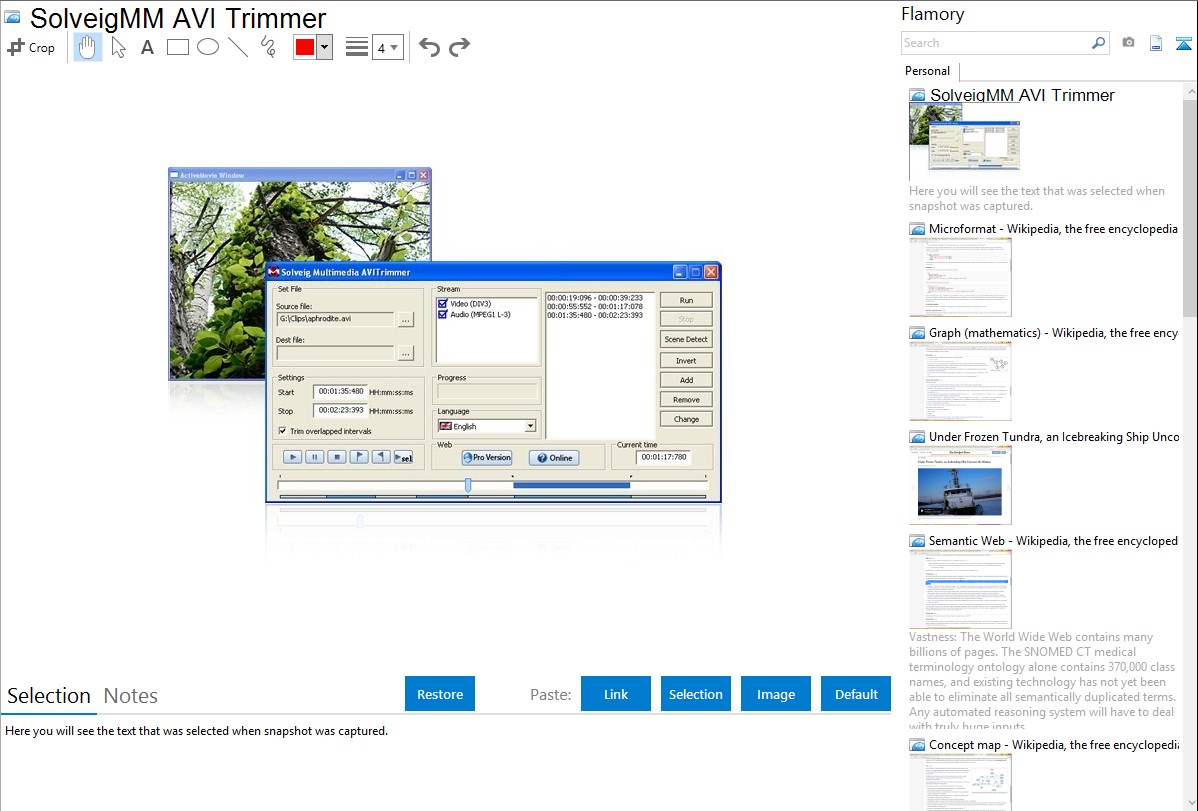Choose the text annotation tool
This screenshot has width=1198, height=811.
point(147,47)
